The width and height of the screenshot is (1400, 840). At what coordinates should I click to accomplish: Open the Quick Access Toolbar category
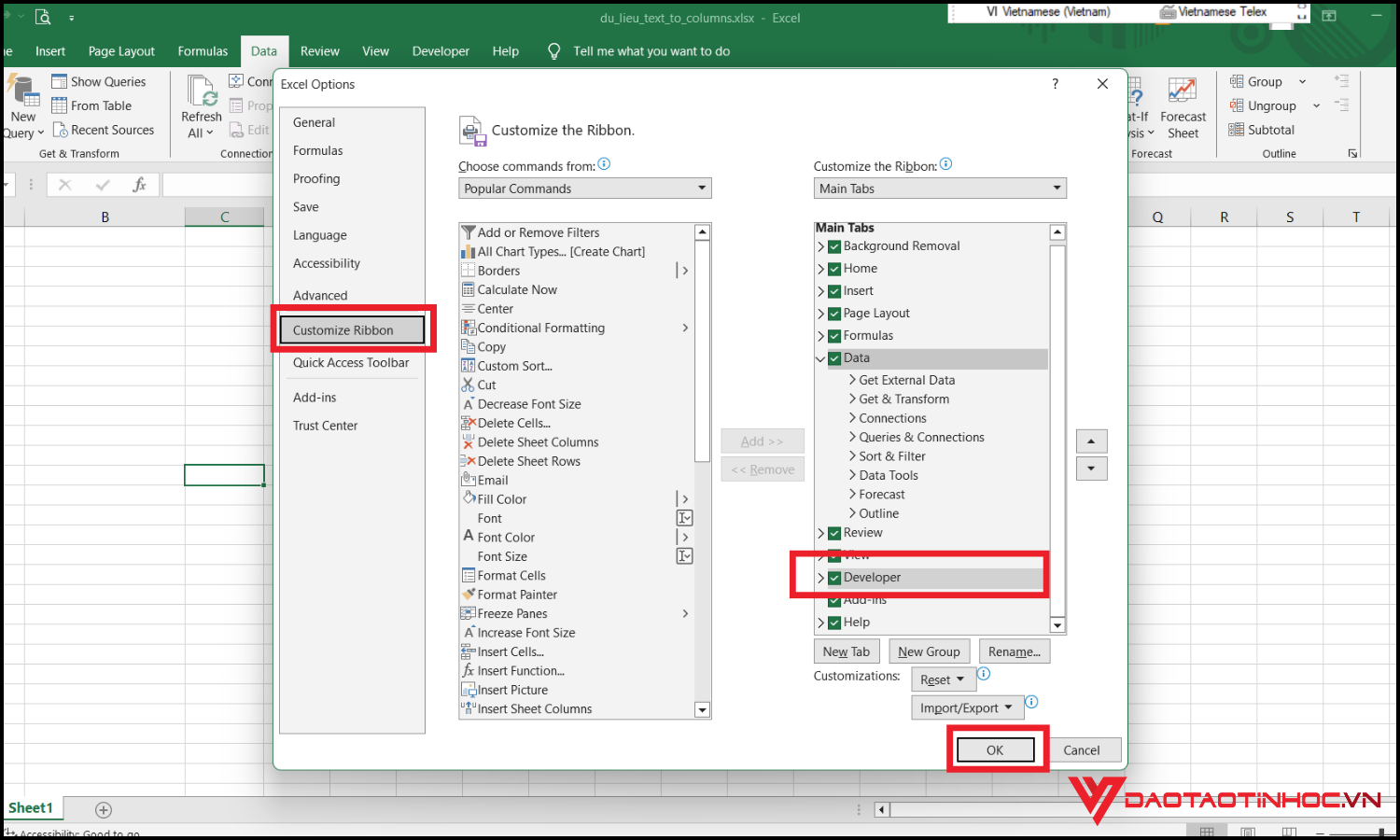coord(351,362)
